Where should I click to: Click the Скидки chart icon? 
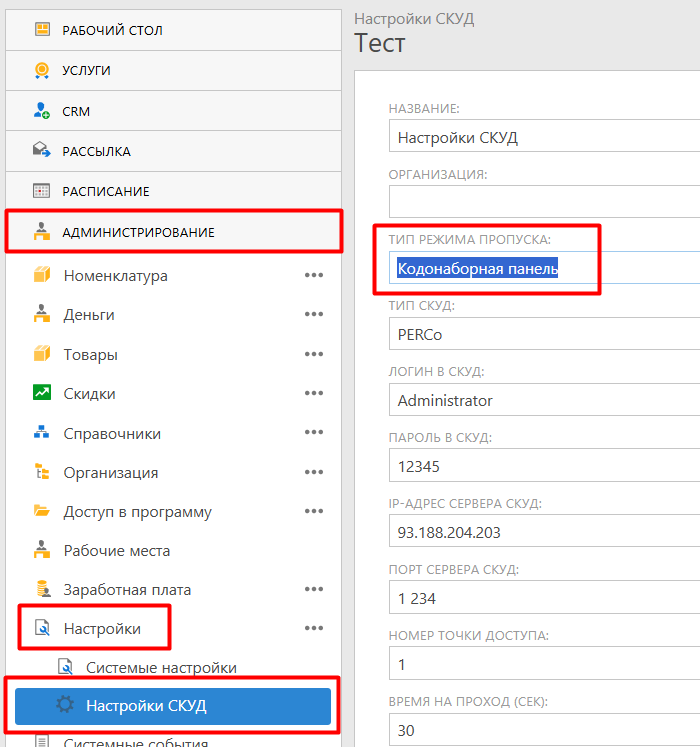[x=42, y=393]
